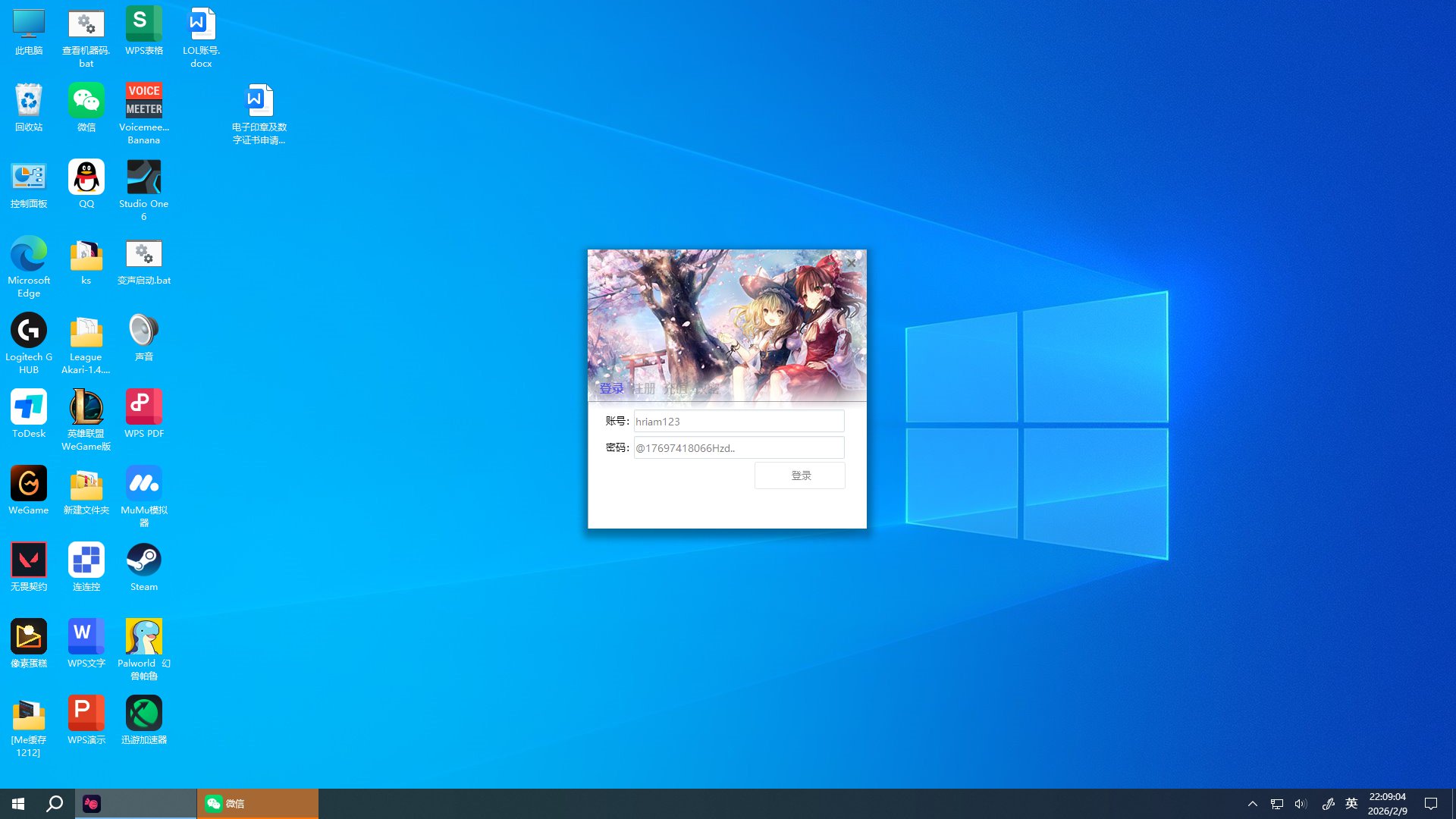Switch to the 注册 register tab
This screenshot has height=819, width=1456.
coord(644,388)
